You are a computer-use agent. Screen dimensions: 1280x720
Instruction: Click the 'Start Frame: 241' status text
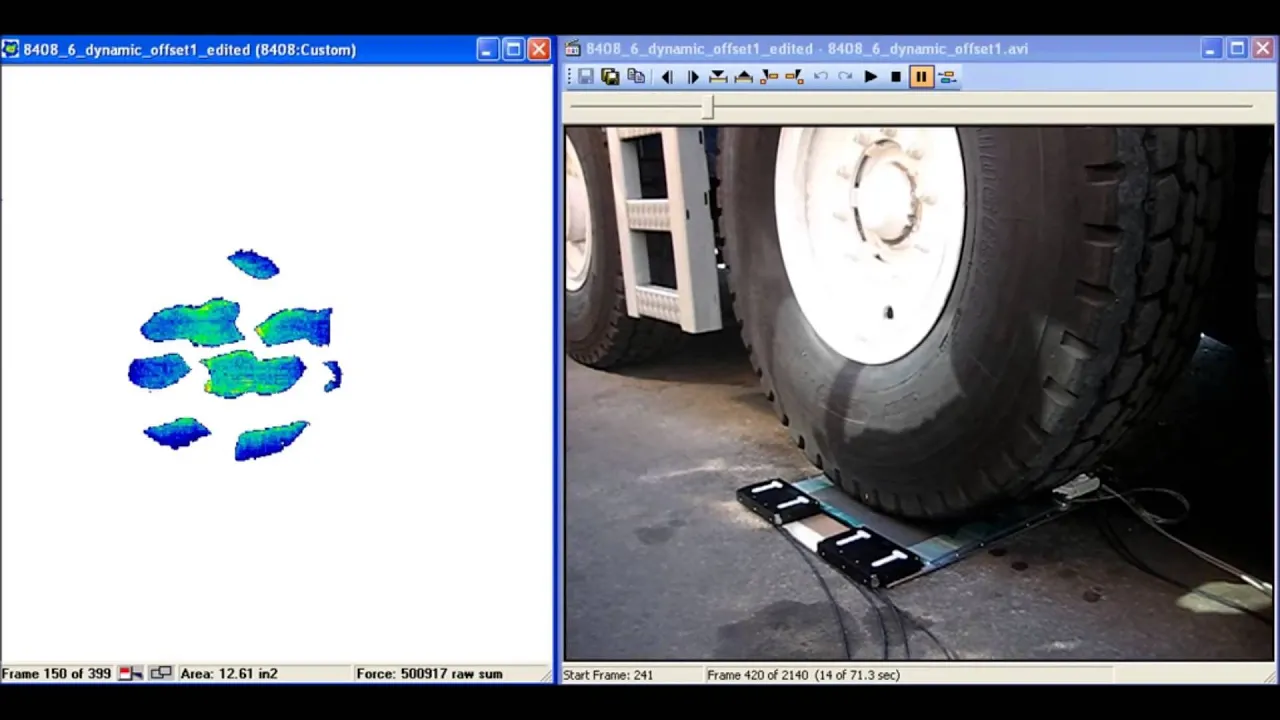click(x=608, y=675)
